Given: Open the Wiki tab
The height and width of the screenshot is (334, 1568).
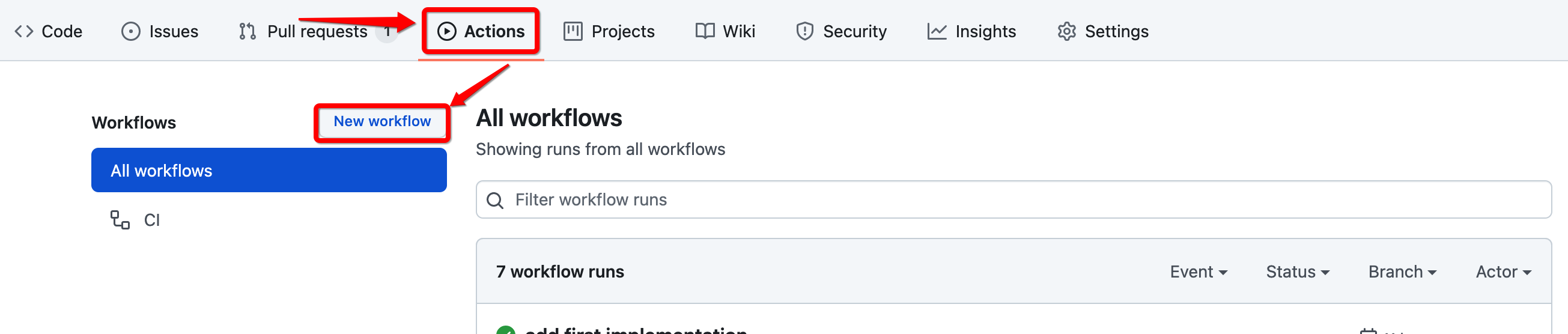Looking at the screenshot, I should pyautogui.click(x=738, y=31).
